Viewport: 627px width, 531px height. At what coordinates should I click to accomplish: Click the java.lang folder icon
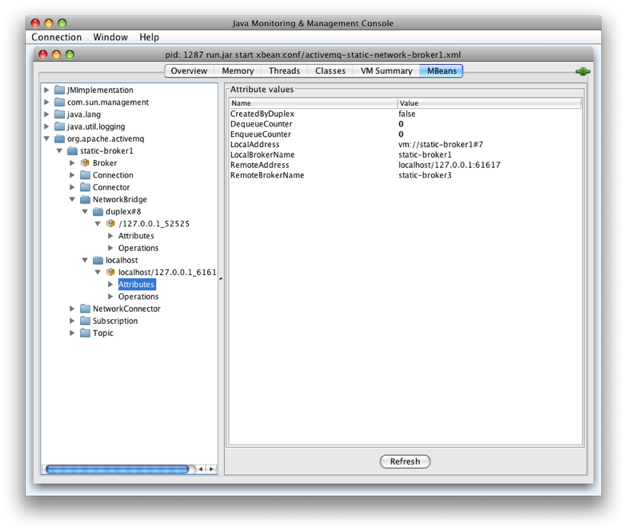tap(60, 114)
